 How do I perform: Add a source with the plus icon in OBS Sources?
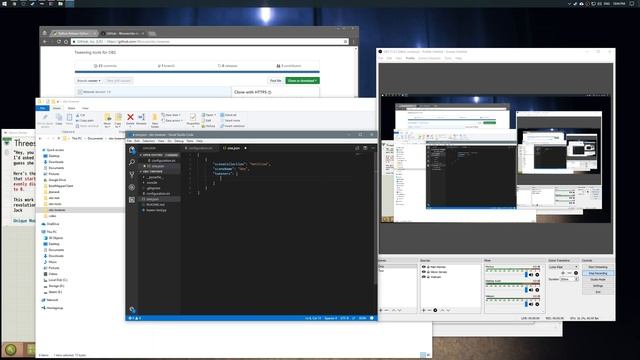423,310
